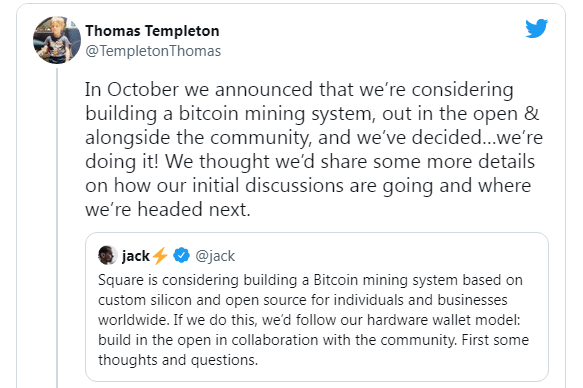The height and width of the screenshot is (388, 583).
Task: Click 'we're headed next.' at the tweet's end
Action: point(168,210)
